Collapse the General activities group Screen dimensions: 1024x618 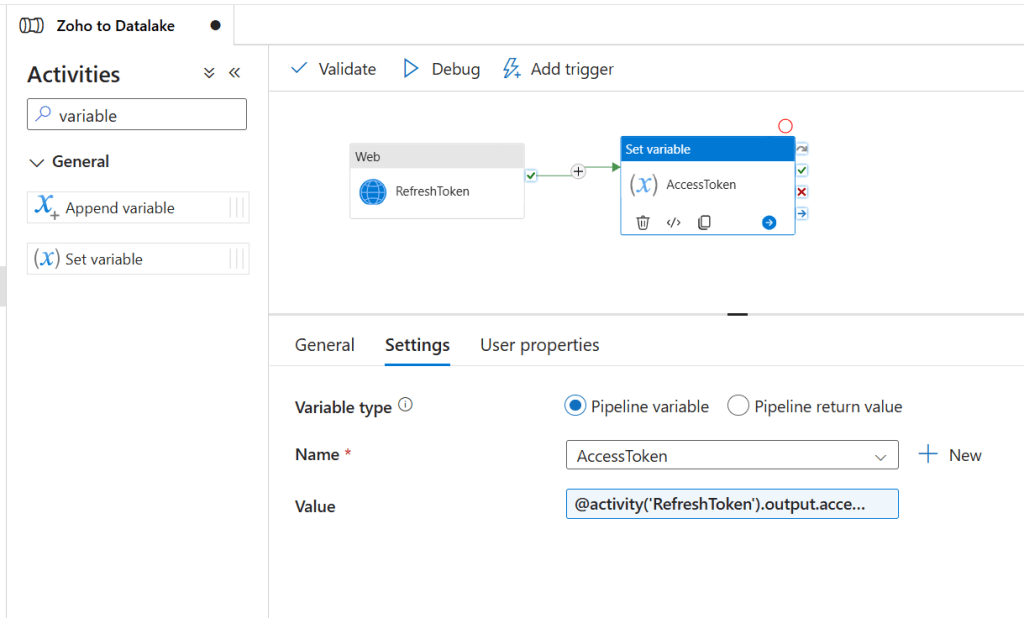click(37, 162)
